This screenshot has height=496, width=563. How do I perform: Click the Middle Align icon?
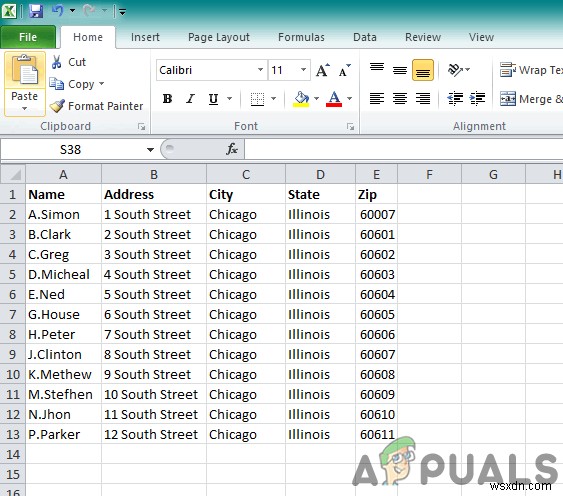coord(400,70)
